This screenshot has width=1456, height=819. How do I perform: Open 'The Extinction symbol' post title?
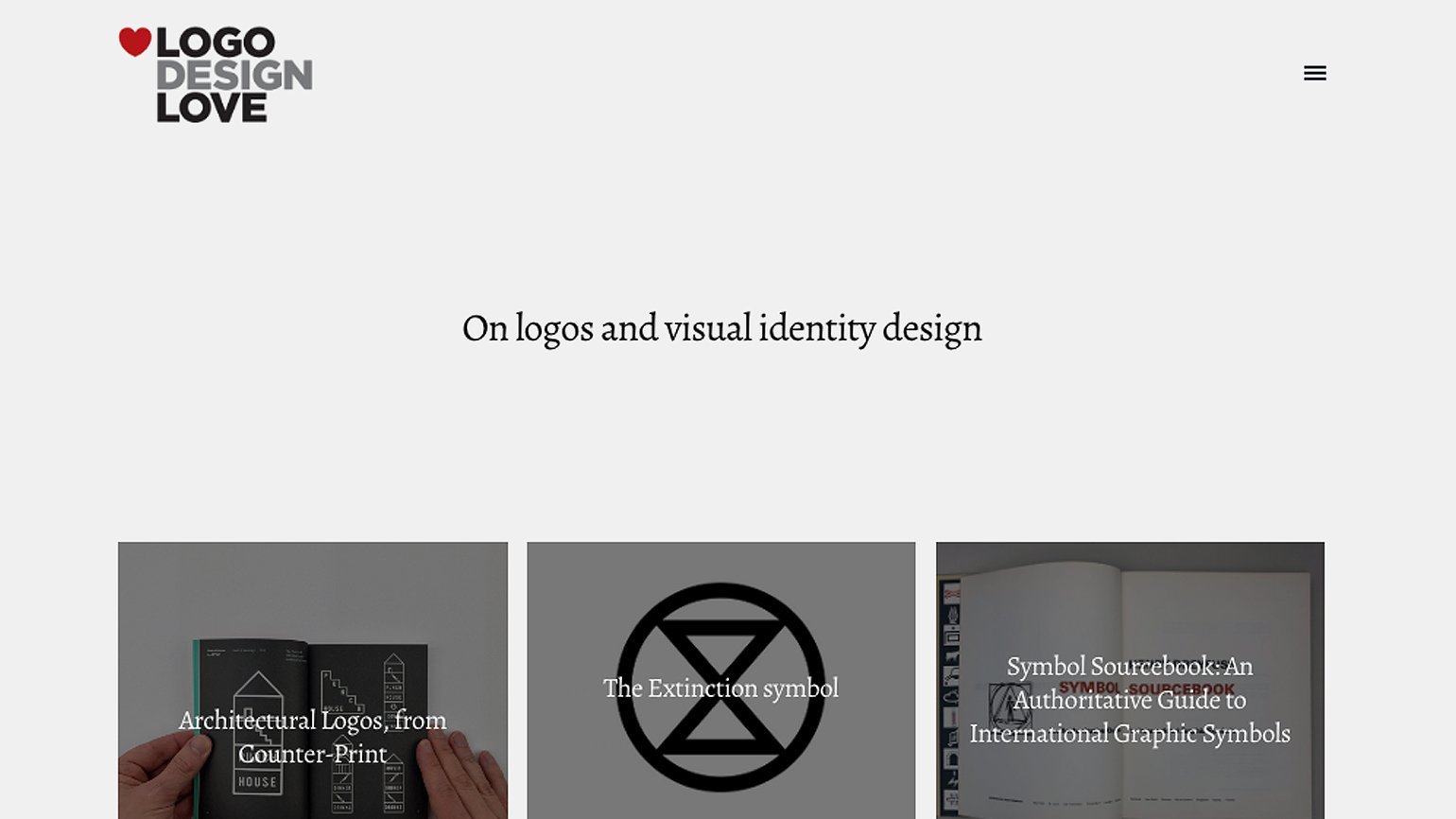click(x=720, y=688)
